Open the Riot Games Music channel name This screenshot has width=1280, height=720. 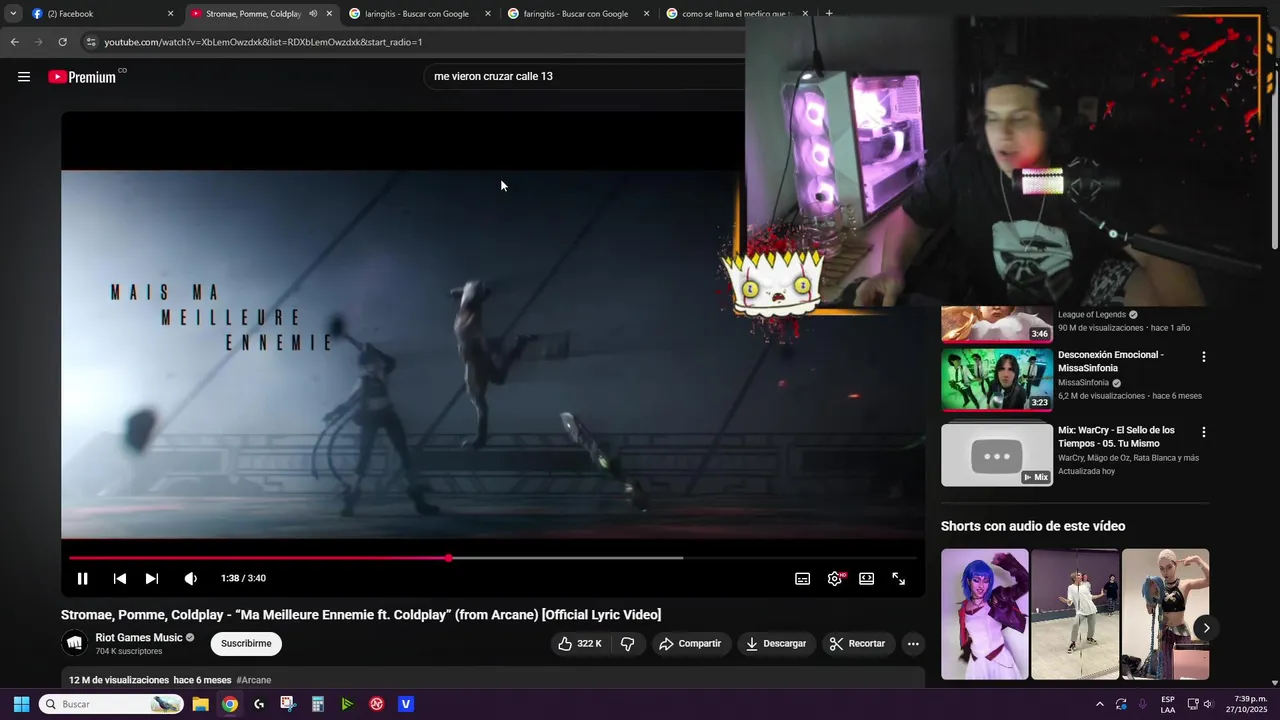pyautogui.click(x=139, y=638)
